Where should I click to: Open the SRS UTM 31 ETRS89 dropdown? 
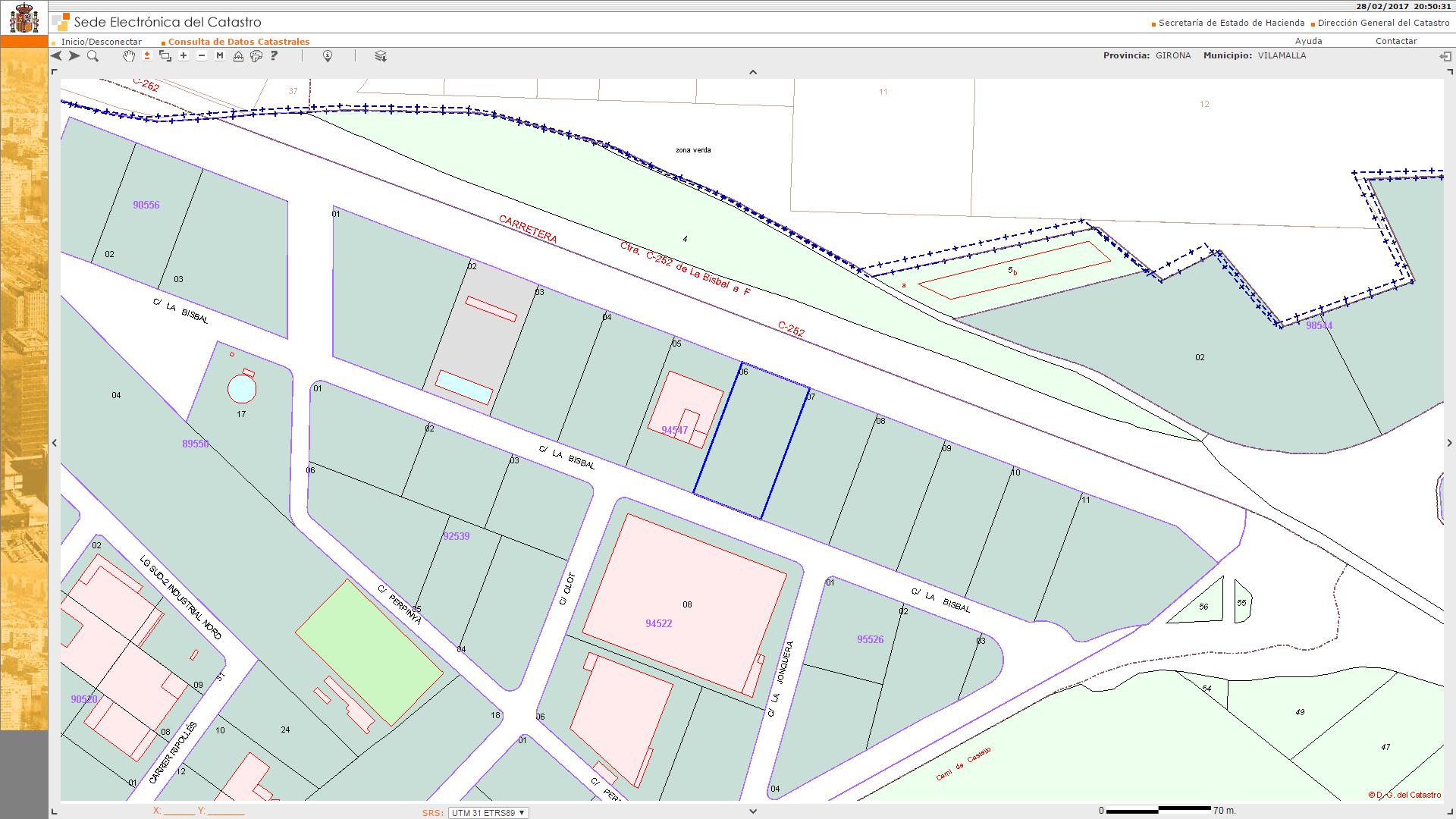tap(488, 812)
